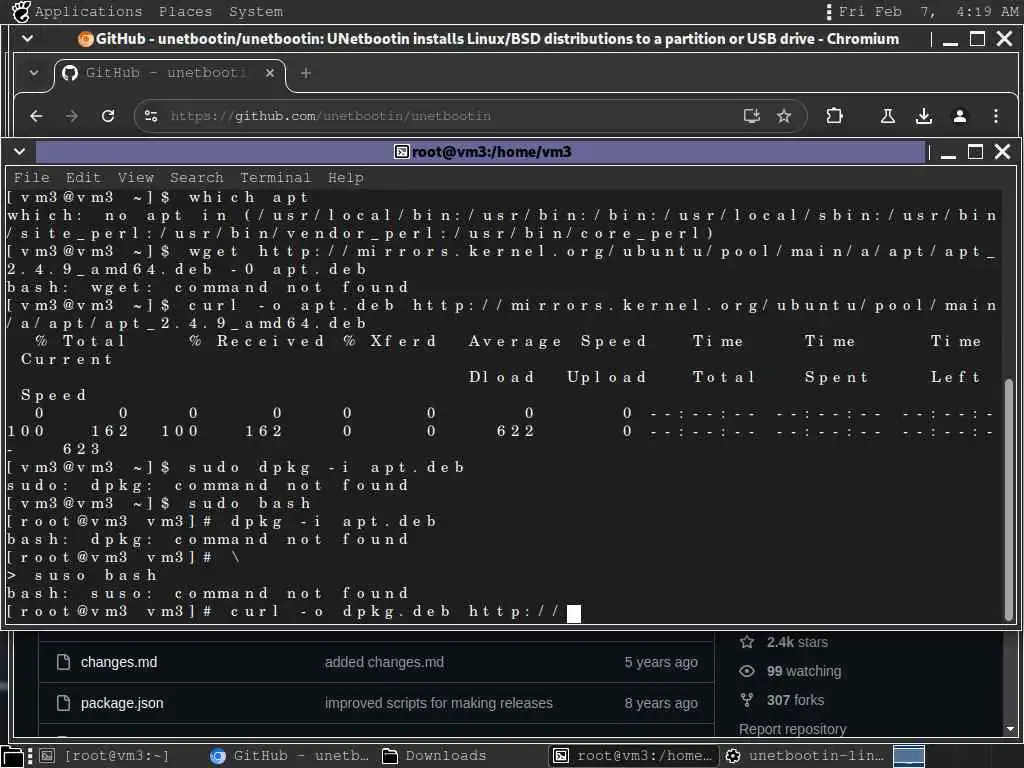
Task: Switch to [root@vm3:~] taskbar window
Action: click(x=105, y=756)
